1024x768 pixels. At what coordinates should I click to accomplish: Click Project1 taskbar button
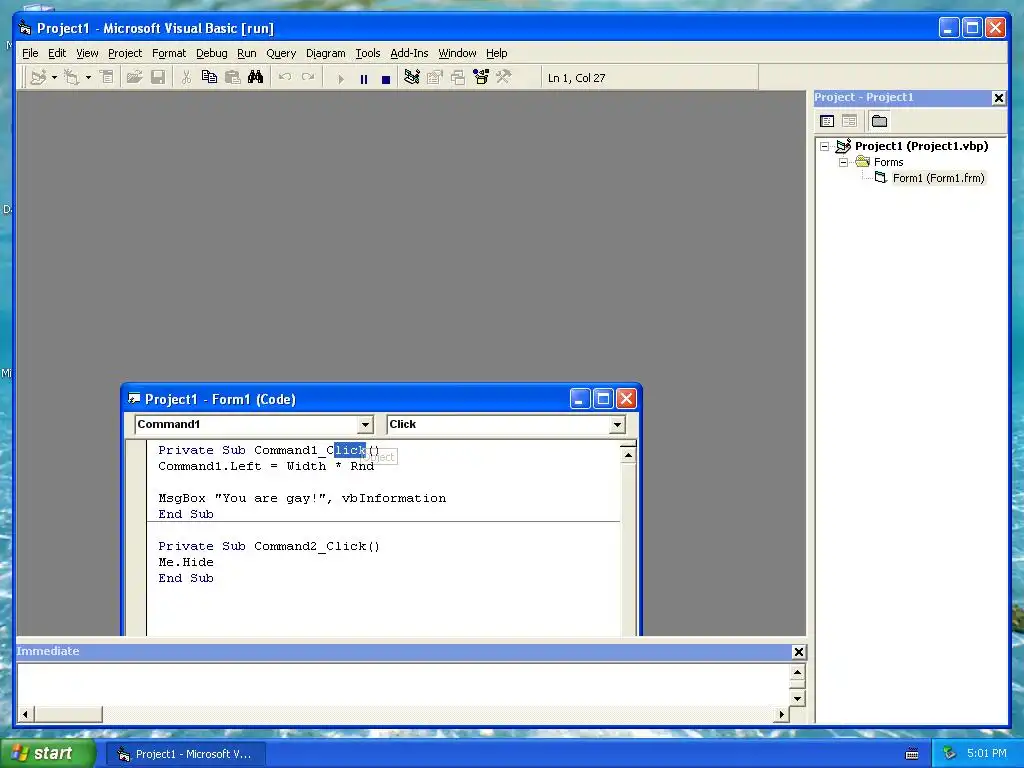(186, 754)
